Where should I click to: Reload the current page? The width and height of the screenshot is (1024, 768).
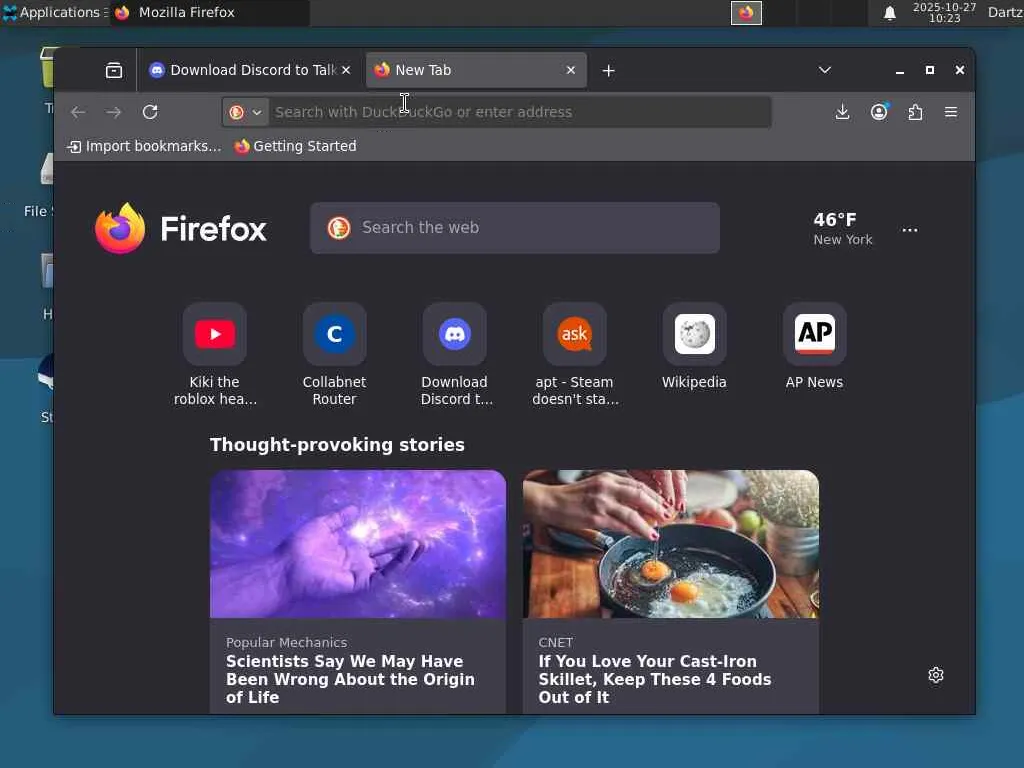point(150,112)
